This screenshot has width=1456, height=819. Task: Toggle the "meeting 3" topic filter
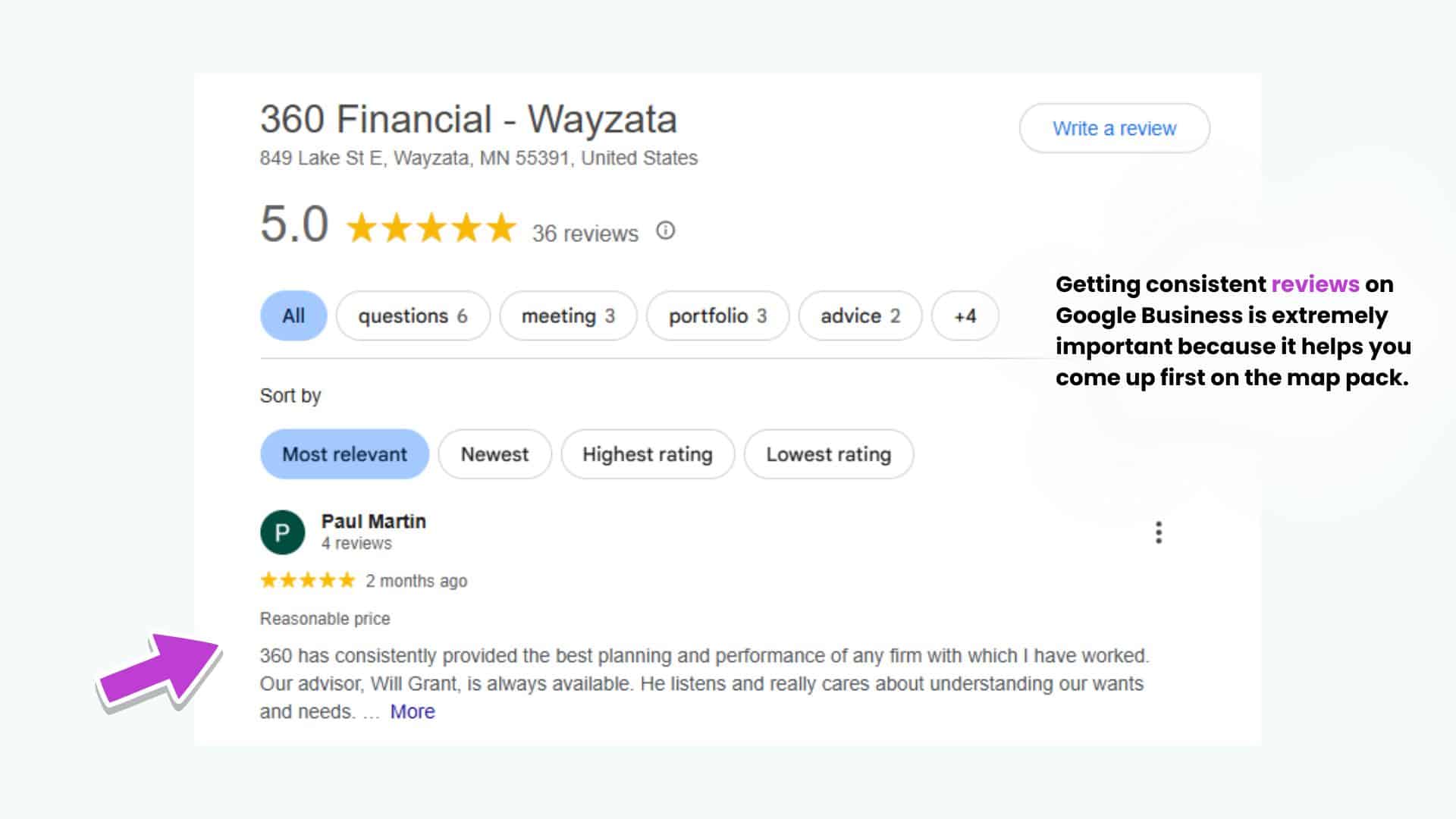coord(568,316)
